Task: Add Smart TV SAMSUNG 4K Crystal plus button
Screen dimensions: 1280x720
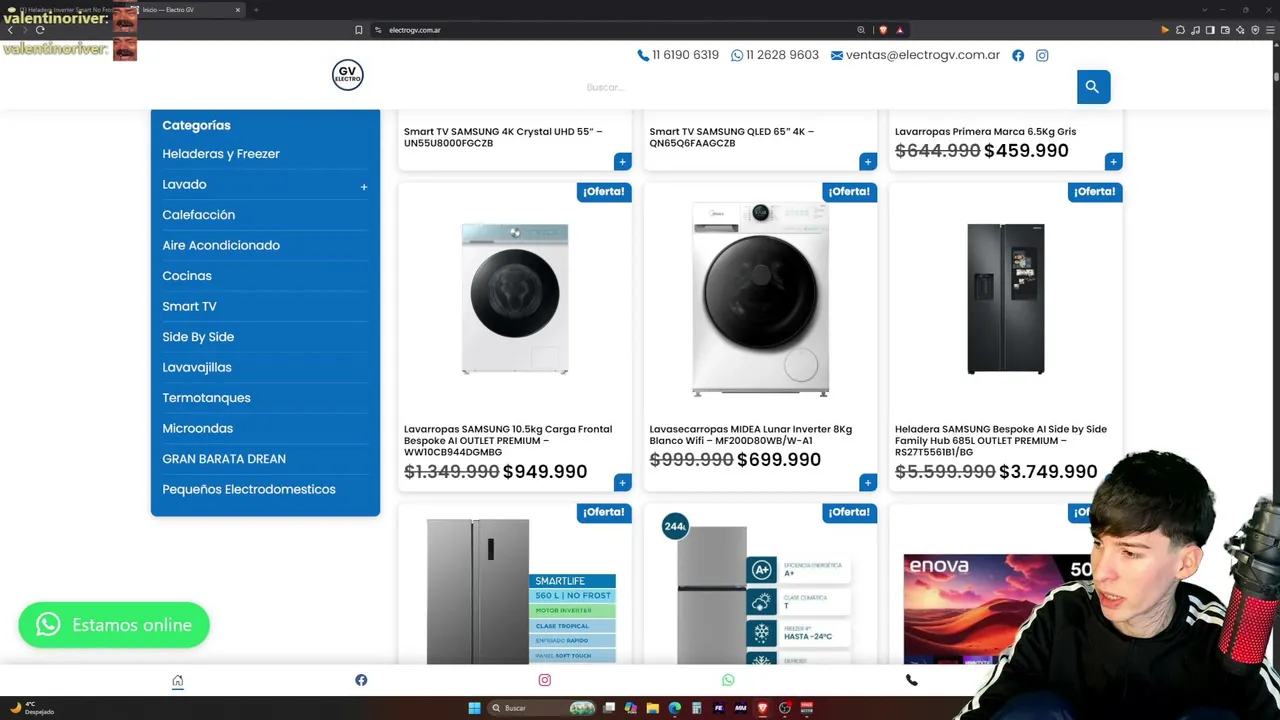Action: 622,162
